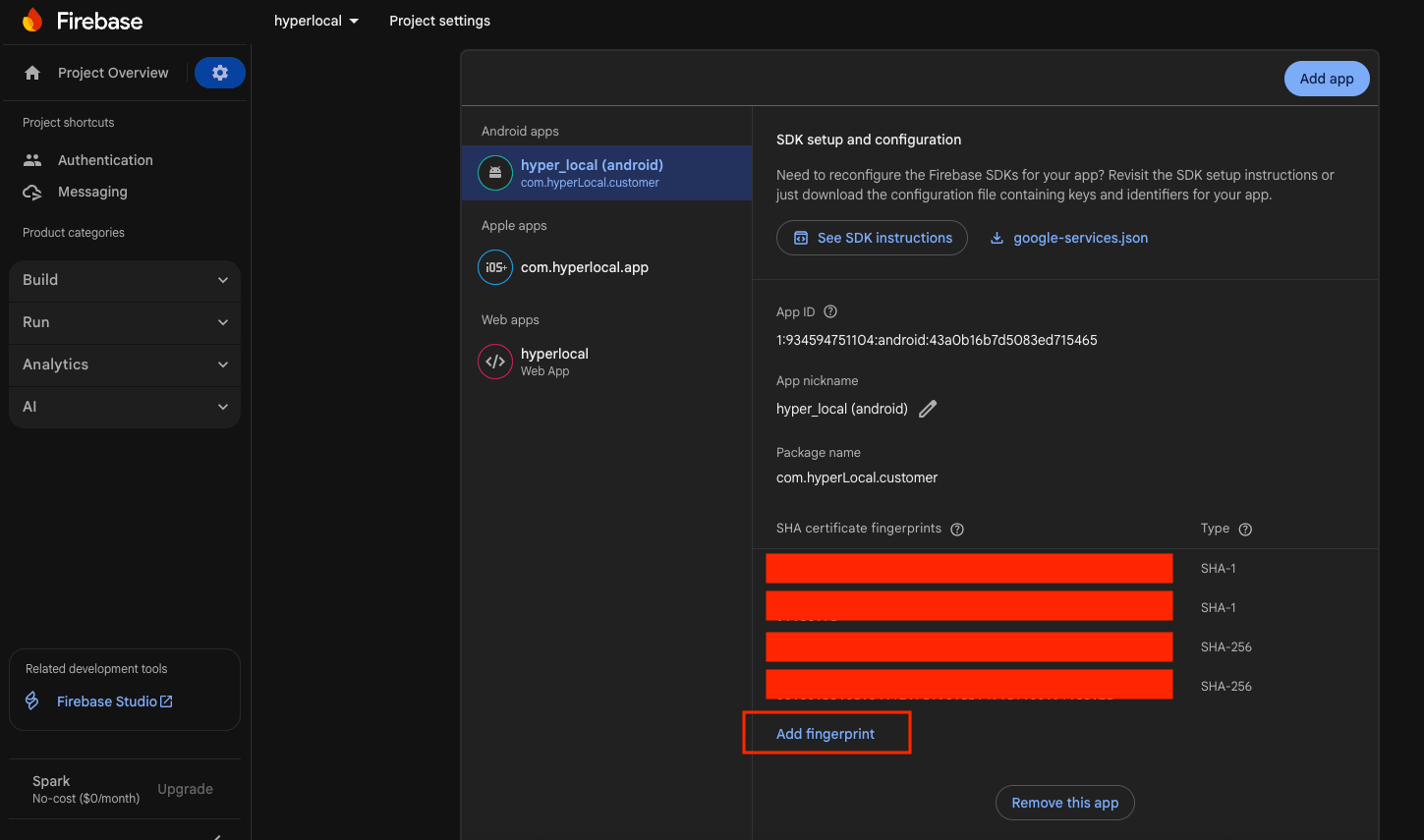Expand the Build category
Screen dimensions: 1424x840
coord(125,280)
